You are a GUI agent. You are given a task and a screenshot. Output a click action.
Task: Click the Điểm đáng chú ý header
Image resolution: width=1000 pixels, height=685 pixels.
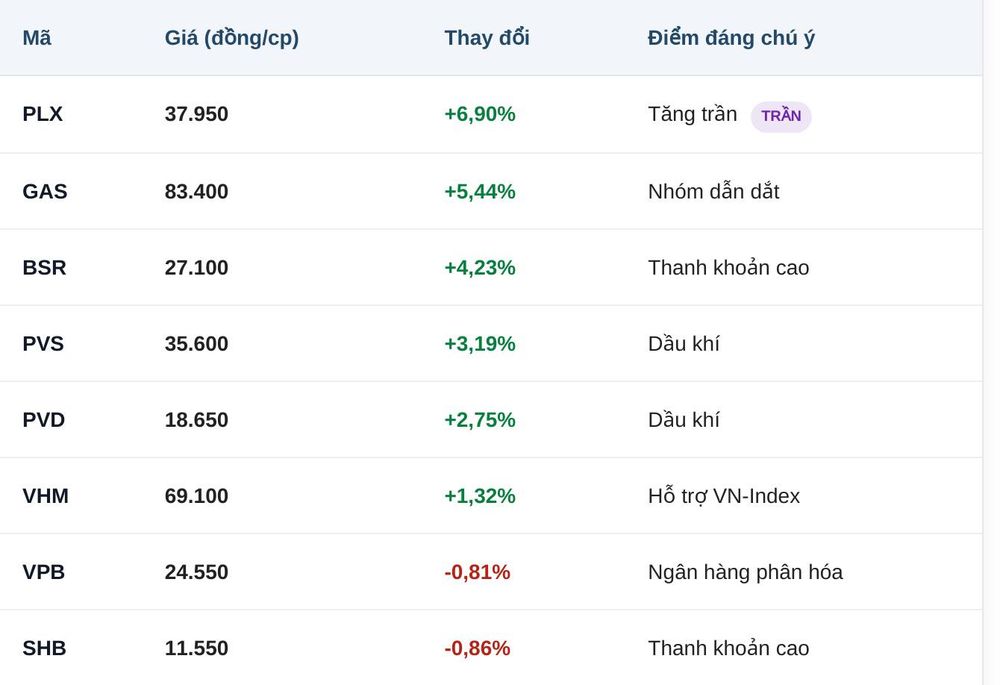coord(731,38)
